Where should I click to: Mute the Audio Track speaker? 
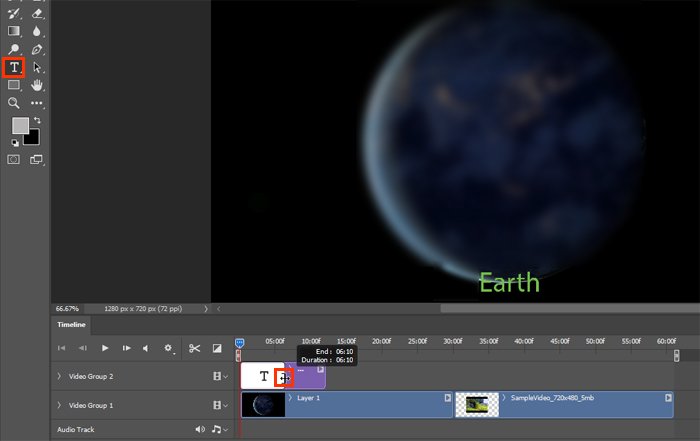[199, 430]
